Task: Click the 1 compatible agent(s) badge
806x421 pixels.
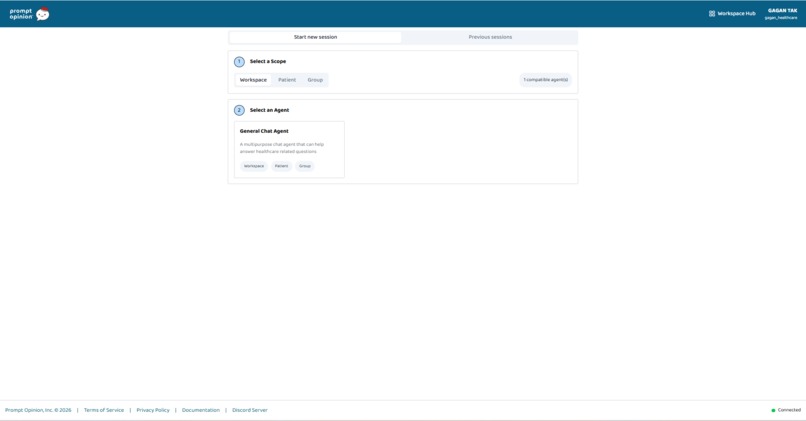Action: pyautogui.click(x=545, y=80)
